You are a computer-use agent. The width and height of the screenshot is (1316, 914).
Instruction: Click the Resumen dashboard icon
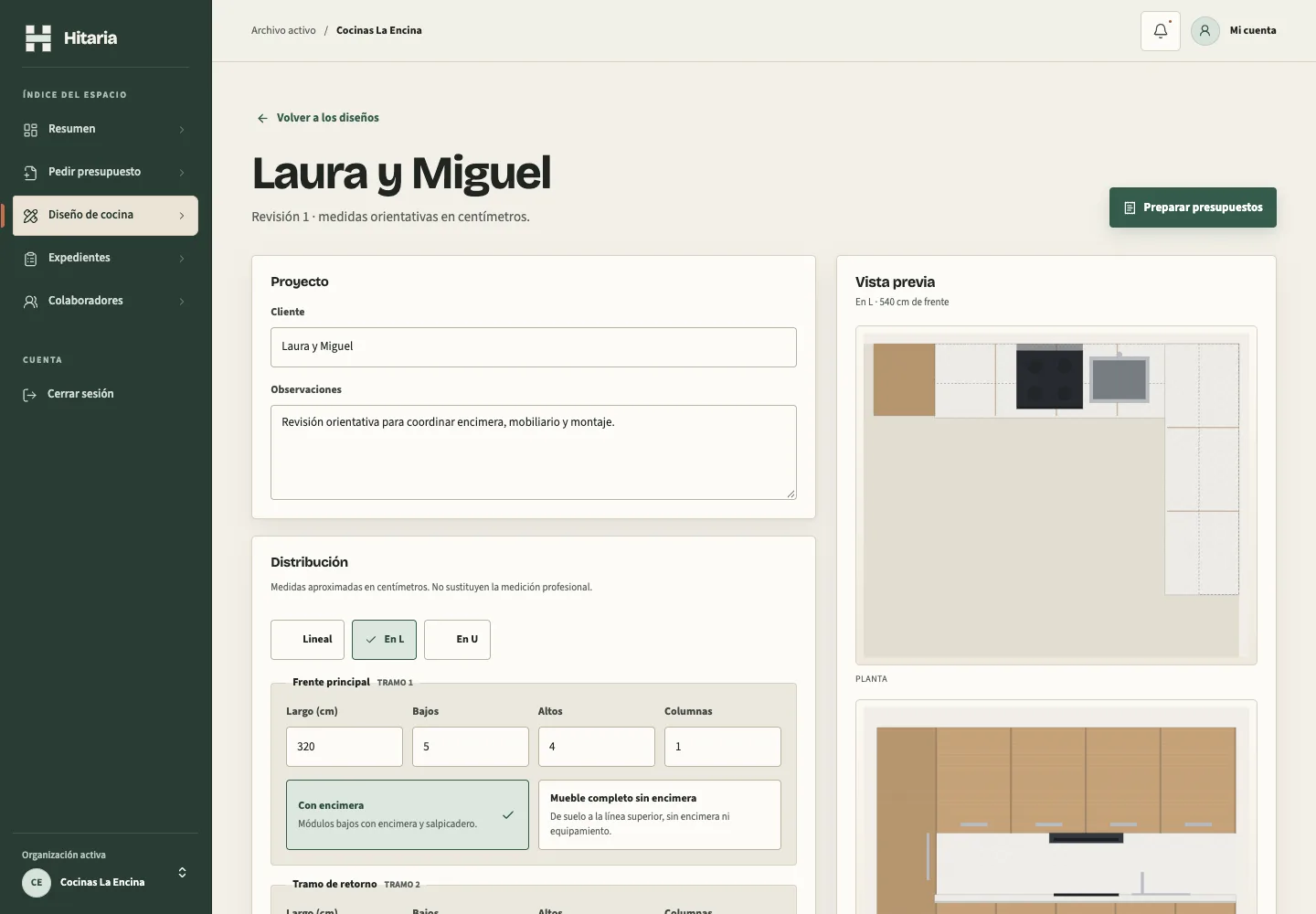(30, 130)
